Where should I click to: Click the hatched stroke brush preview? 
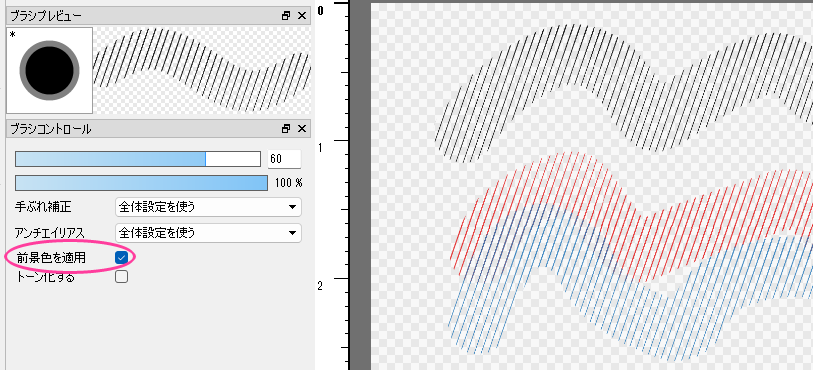tap(202, 70)
